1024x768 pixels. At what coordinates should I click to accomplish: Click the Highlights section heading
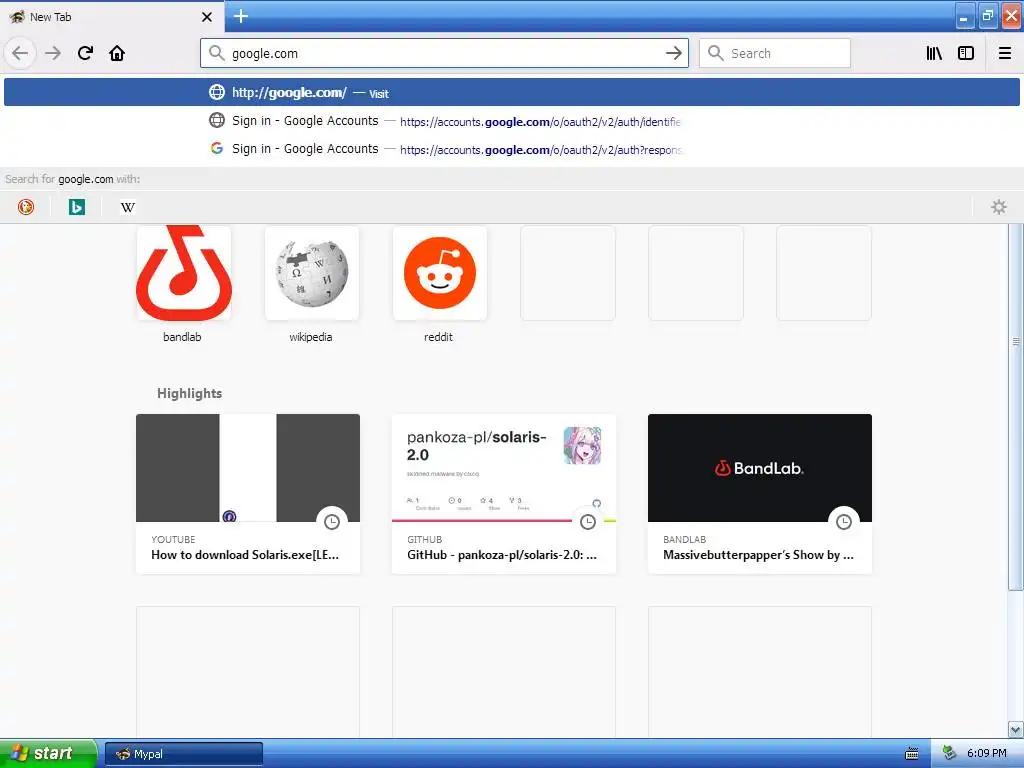pyautogui.click(x=189, y=393)
